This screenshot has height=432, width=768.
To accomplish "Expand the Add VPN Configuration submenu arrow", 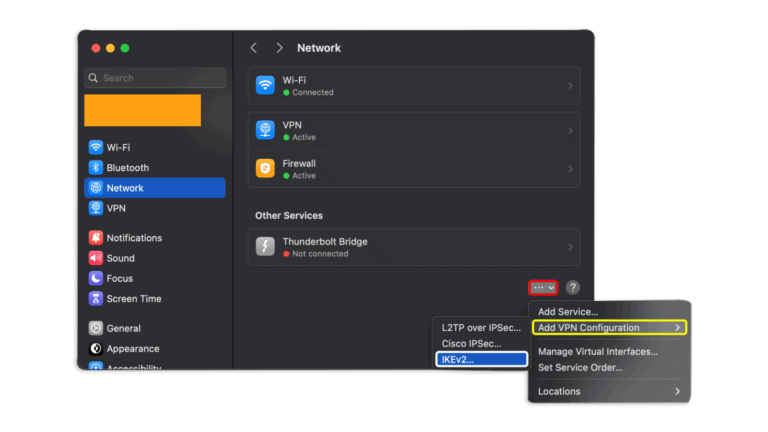I will tap(677, 328).
